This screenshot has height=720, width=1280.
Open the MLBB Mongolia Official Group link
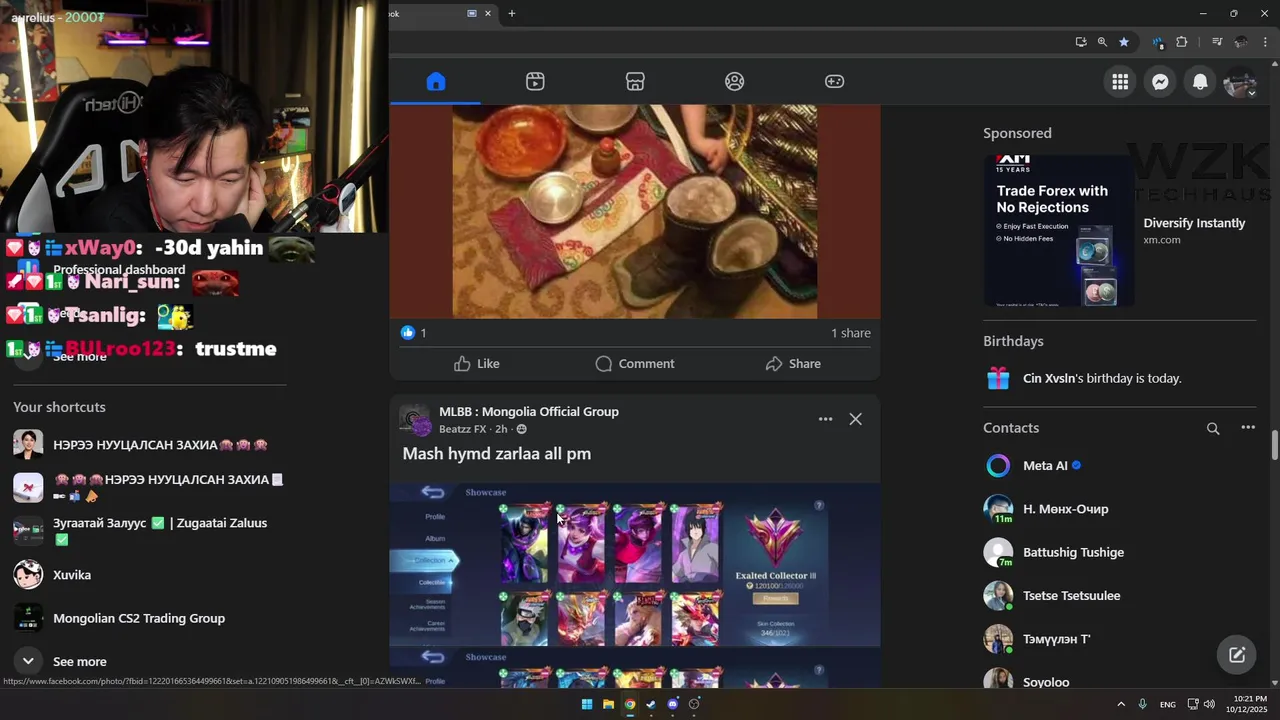click(529, 412)
